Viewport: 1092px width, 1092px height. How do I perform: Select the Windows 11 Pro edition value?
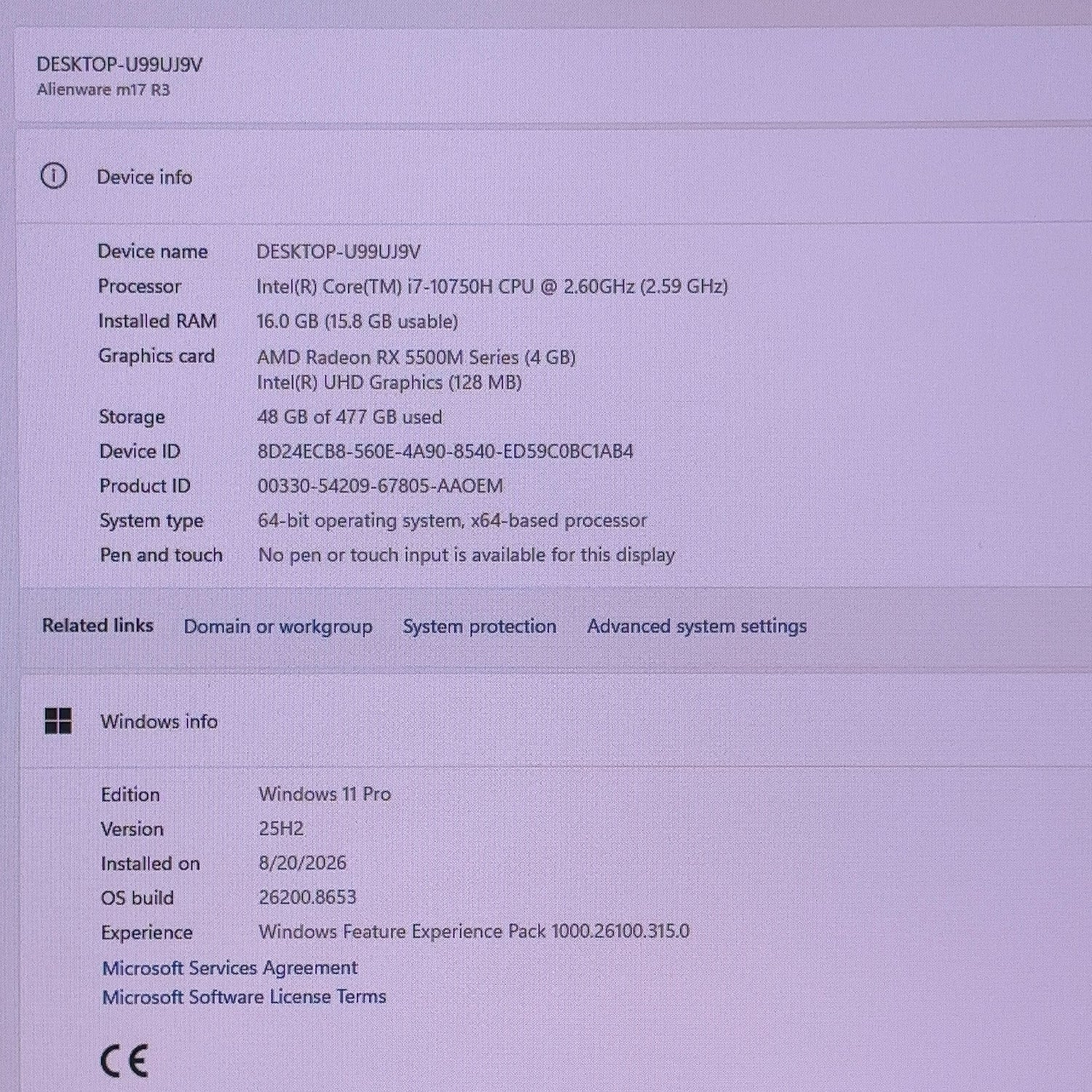325,794
